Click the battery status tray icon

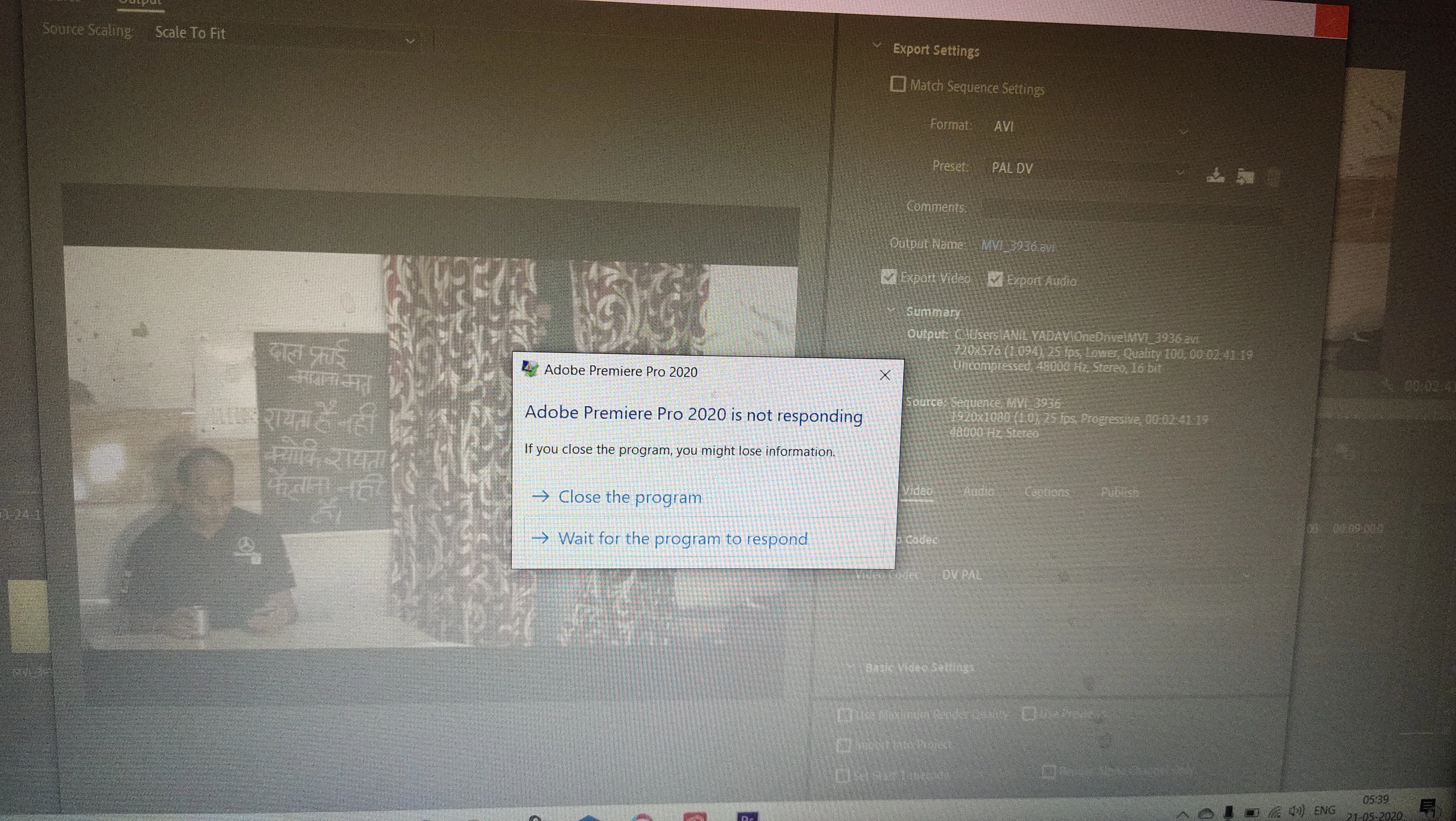1252,813
